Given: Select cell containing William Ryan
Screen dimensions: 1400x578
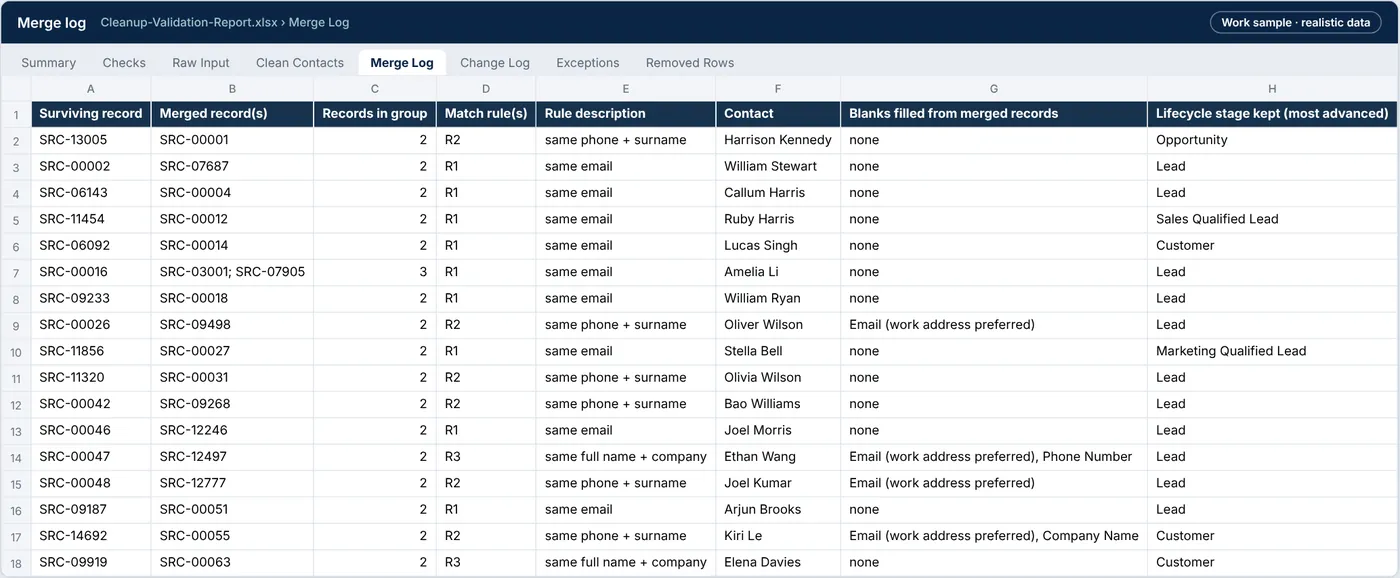Looking at the screenshot, I should point(778,298).
